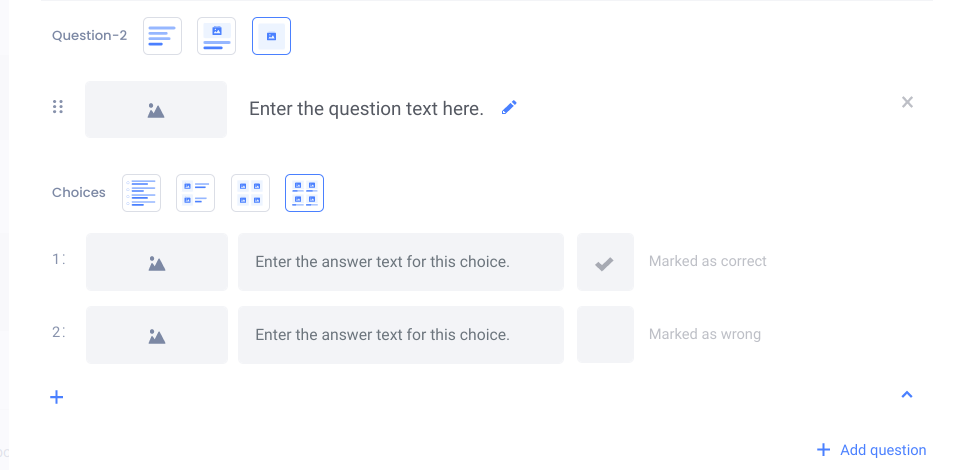Screen dimensions: 976x470
Task: Choose text-only choices layout icon
Action: (x=141, y=193)
